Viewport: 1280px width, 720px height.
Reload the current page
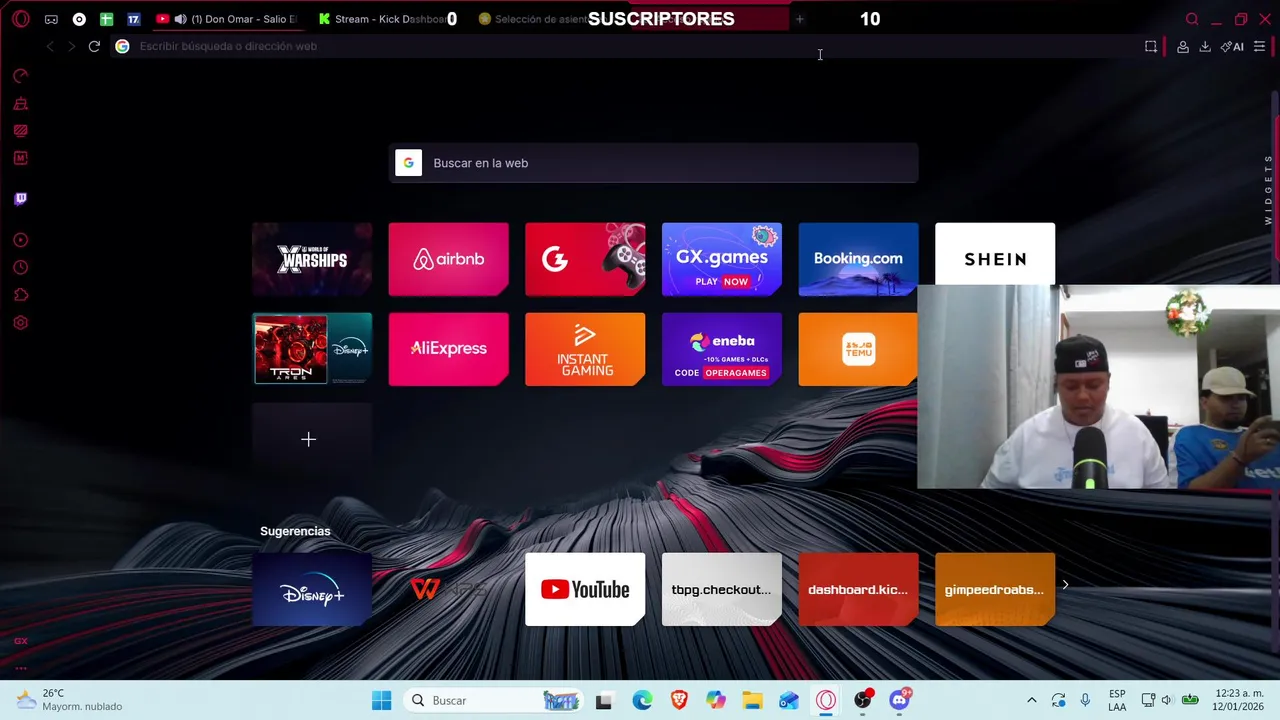tap(94, 46)
